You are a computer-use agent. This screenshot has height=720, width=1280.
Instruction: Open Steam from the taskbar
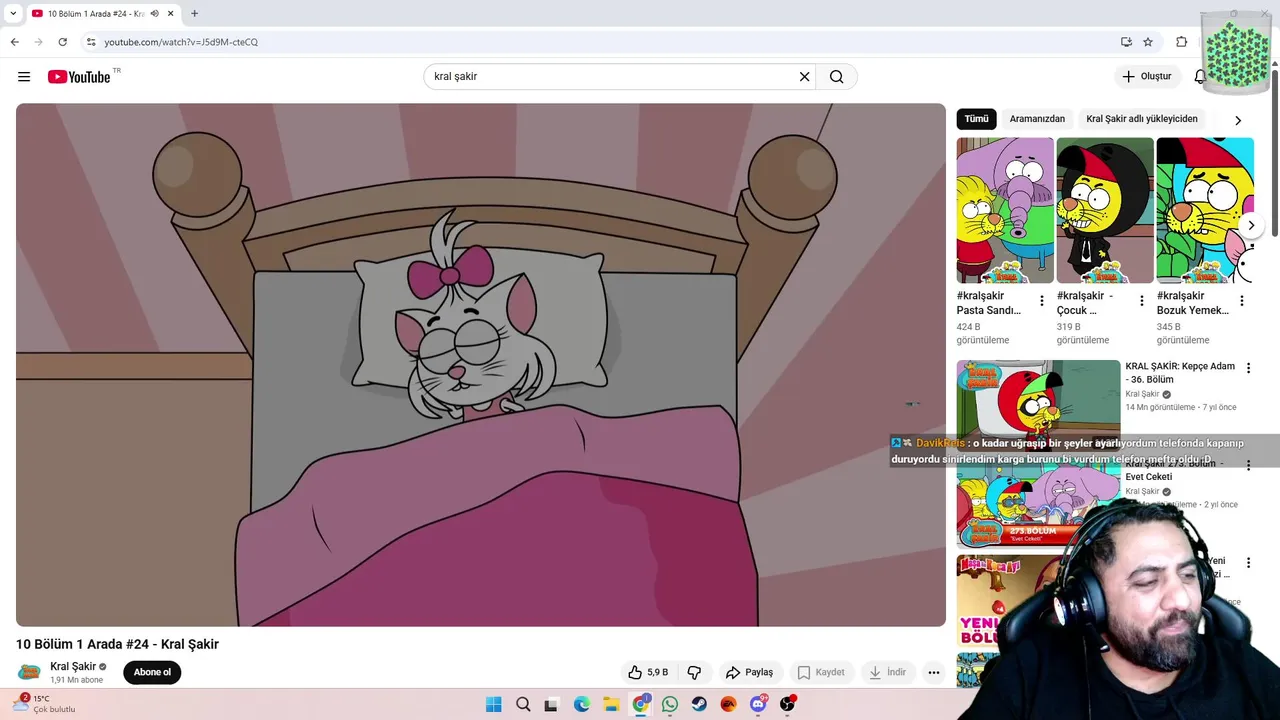(x=699, y=704)
